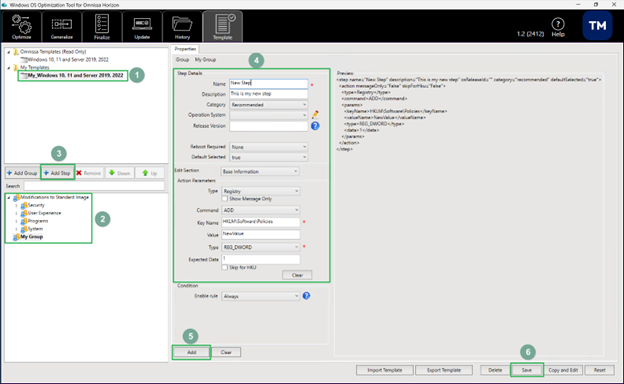Screen dimensions: 624x384
Task: Click the help icon beside Release Version
Action: click(315, 126)
